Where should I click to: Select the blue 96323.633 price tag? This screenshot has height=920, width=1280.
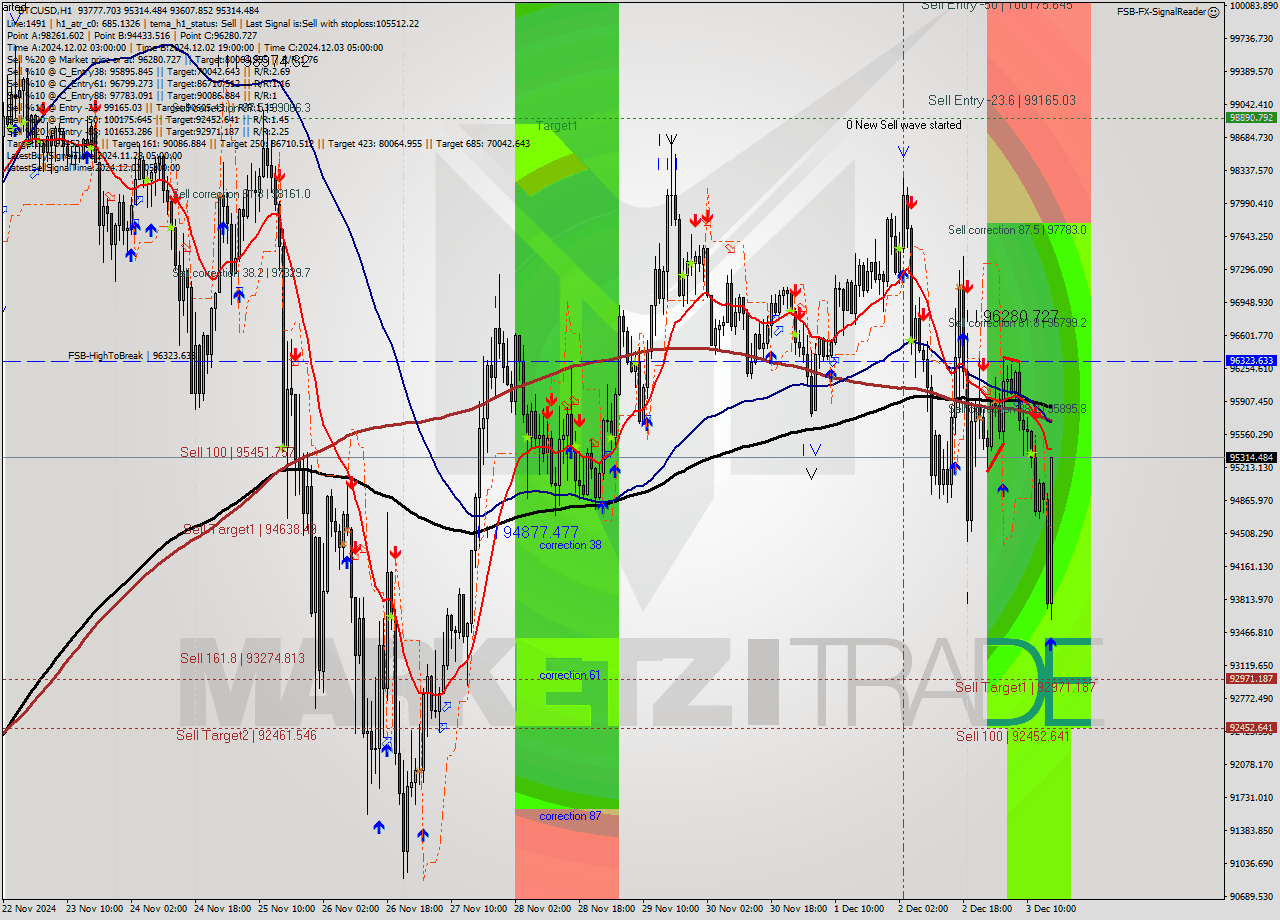coord(1251,360)
